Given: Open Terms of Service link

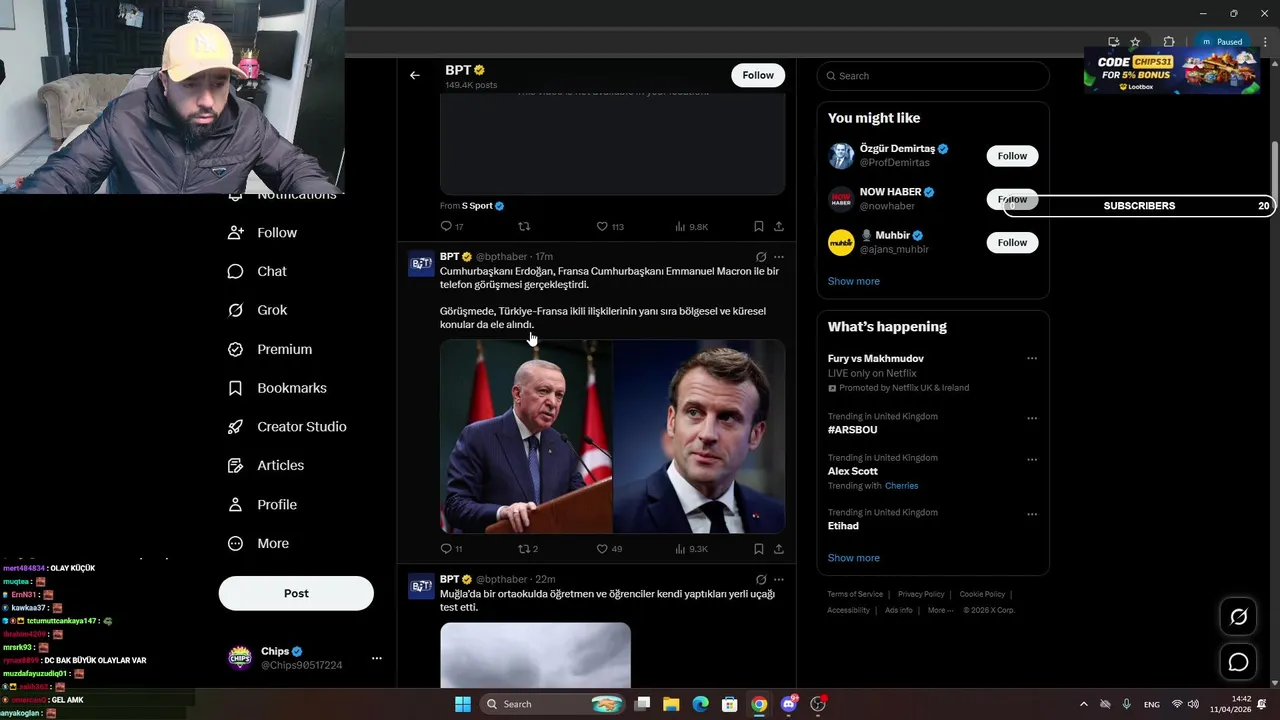Looking at the screenshot, I should (855, 594).
